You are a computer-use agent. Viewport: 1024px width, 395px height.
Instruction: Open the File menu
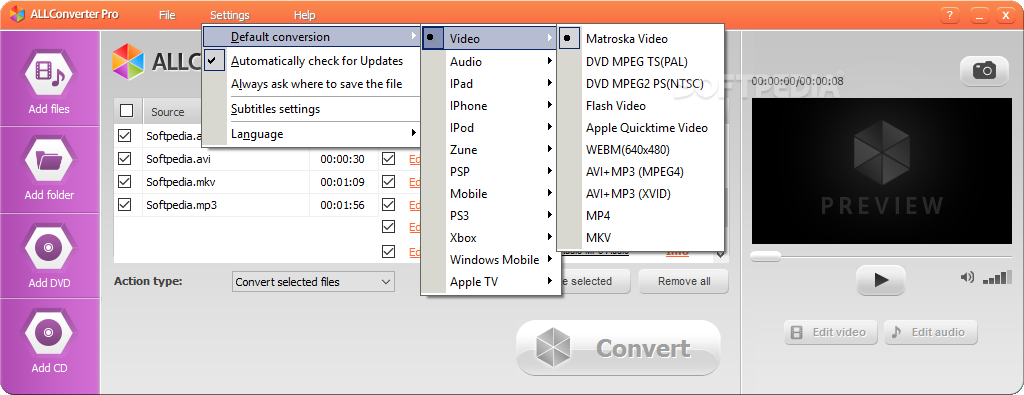tap(167, 15)
